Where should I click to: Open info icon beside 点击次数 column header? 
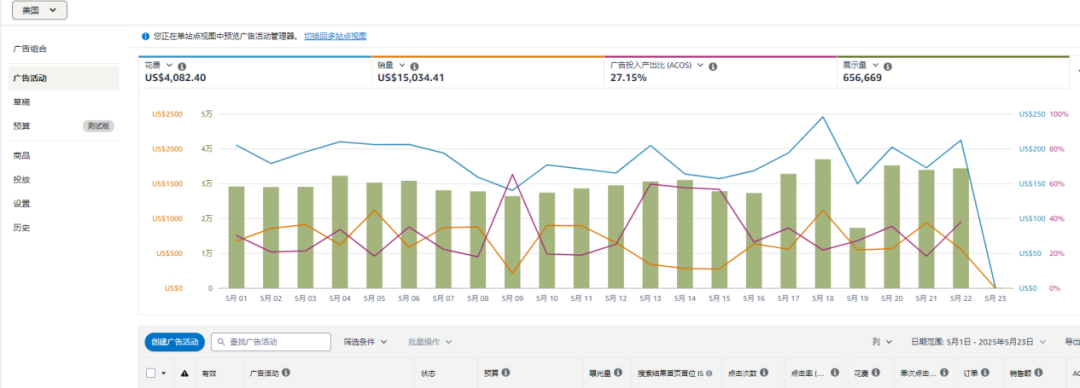(765, 373)
